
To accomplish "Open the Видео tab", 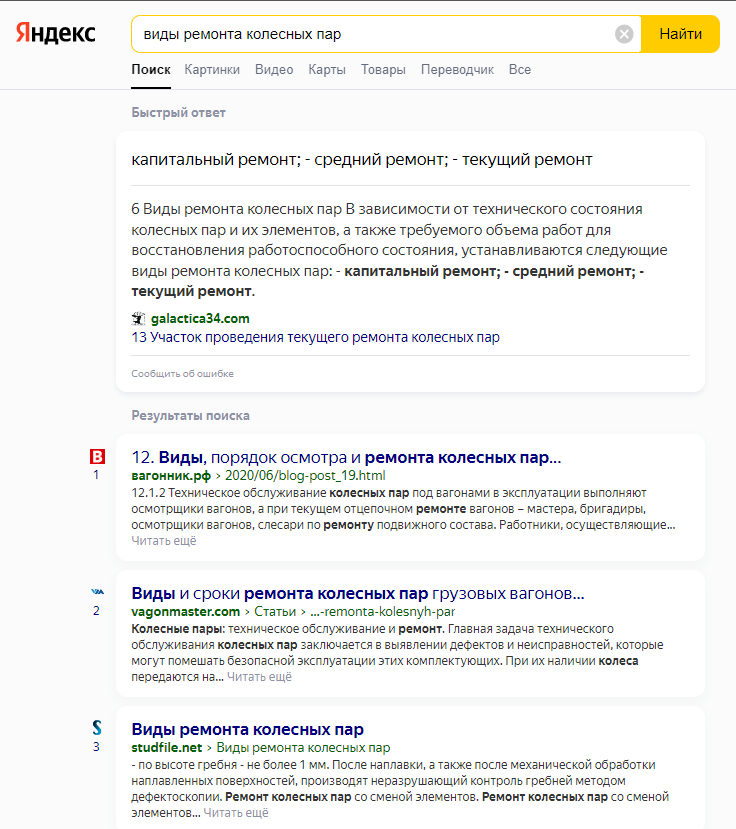I will [x=274, y=70].
